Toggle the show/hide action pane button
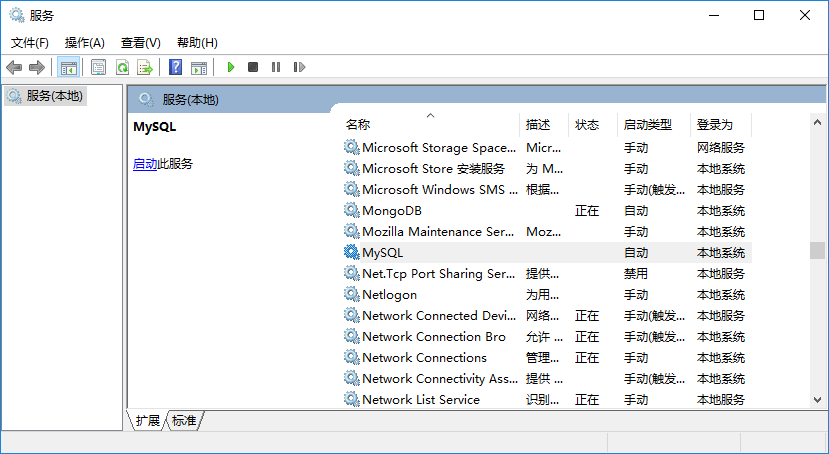Screen dimensions: 829x454 pyautogui.click(x=199, y=67)
